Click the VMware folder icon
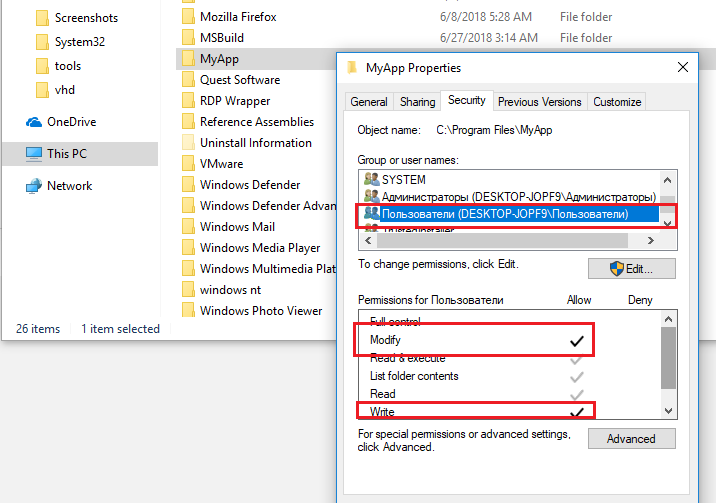 [x=187, y=164]
